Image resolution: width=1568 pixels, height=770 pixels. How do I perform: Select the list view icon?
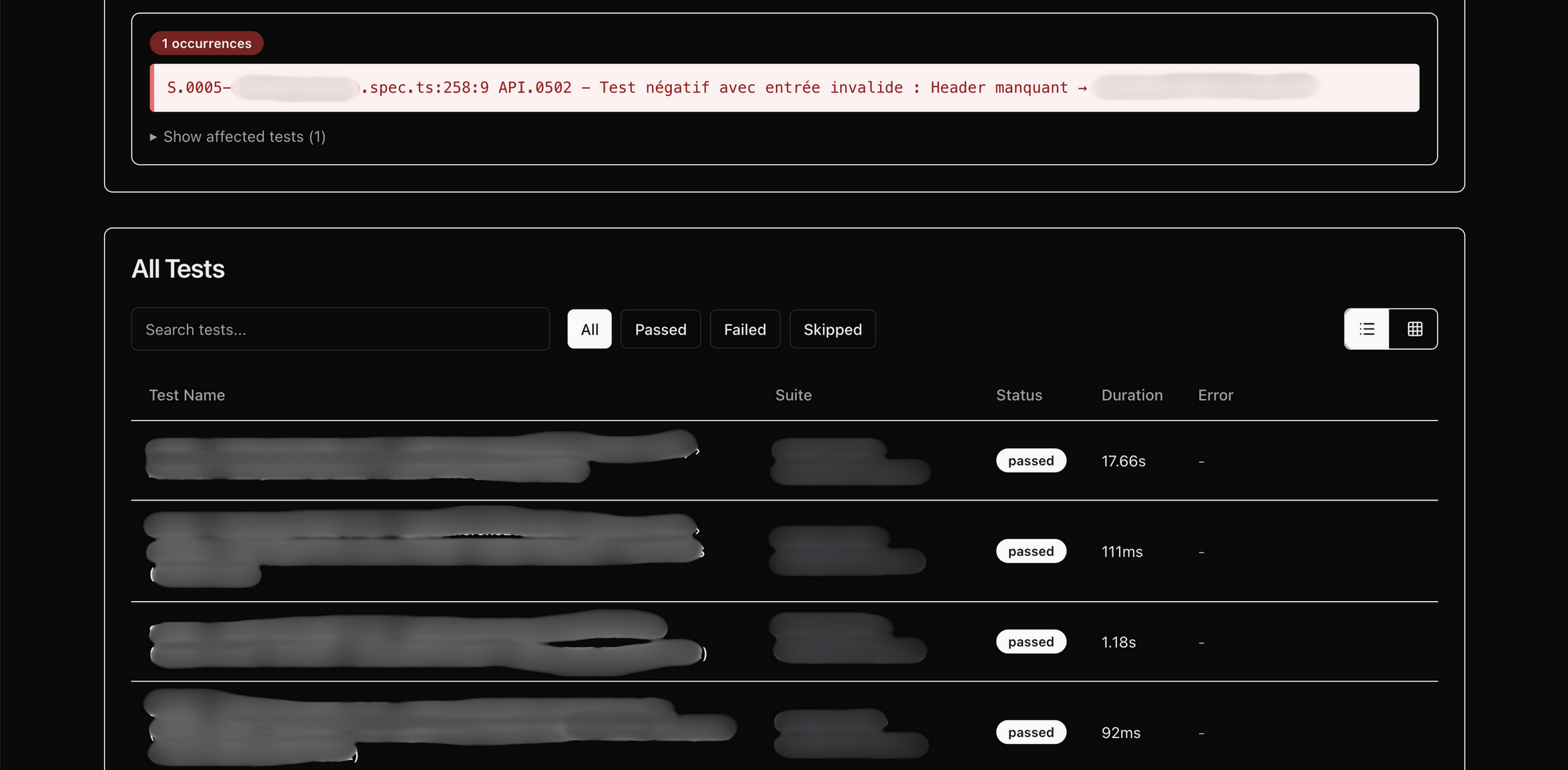coord(1367,329)
